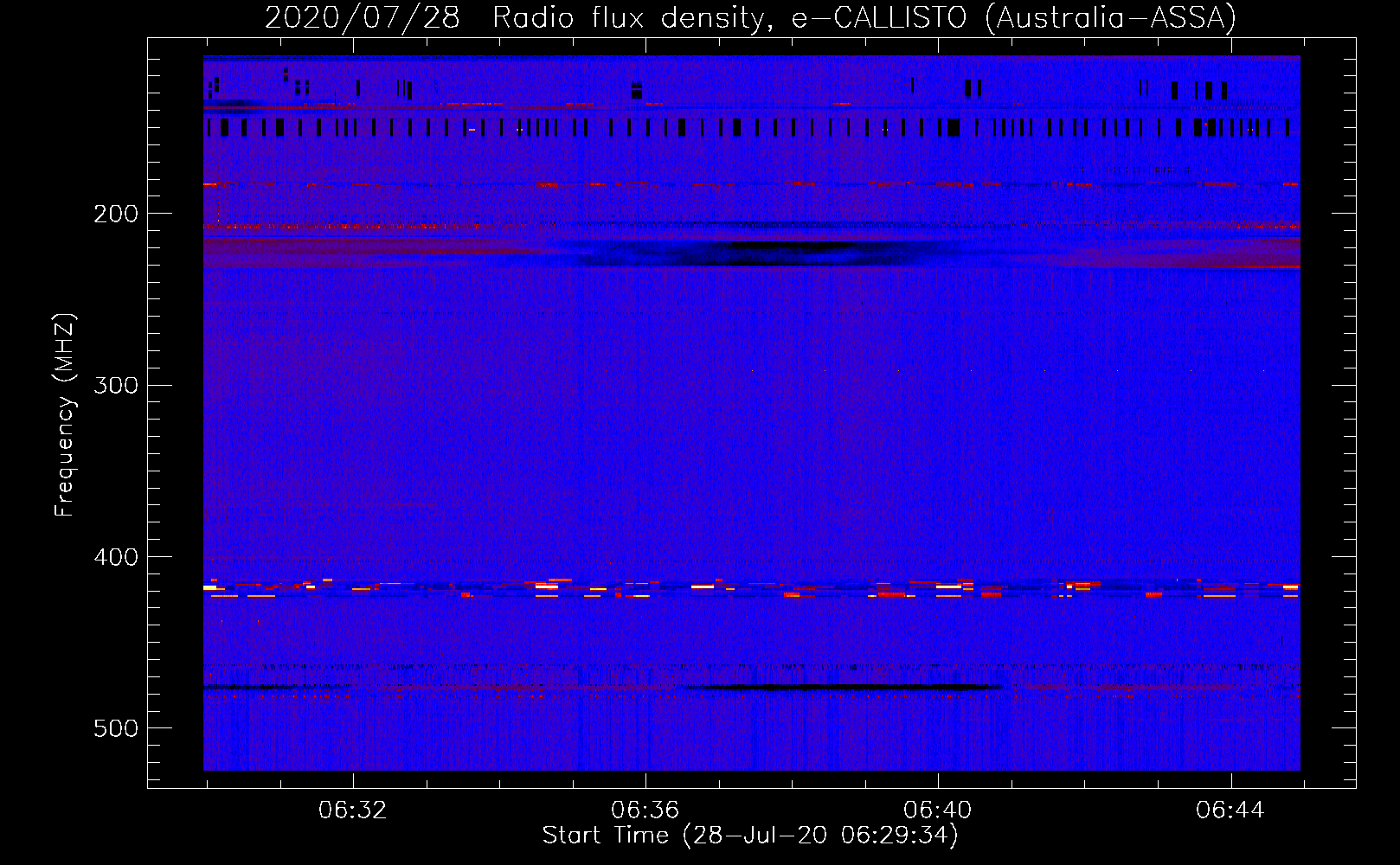
Task: Click the '400' frequency tick label
Action: [116, 557]
